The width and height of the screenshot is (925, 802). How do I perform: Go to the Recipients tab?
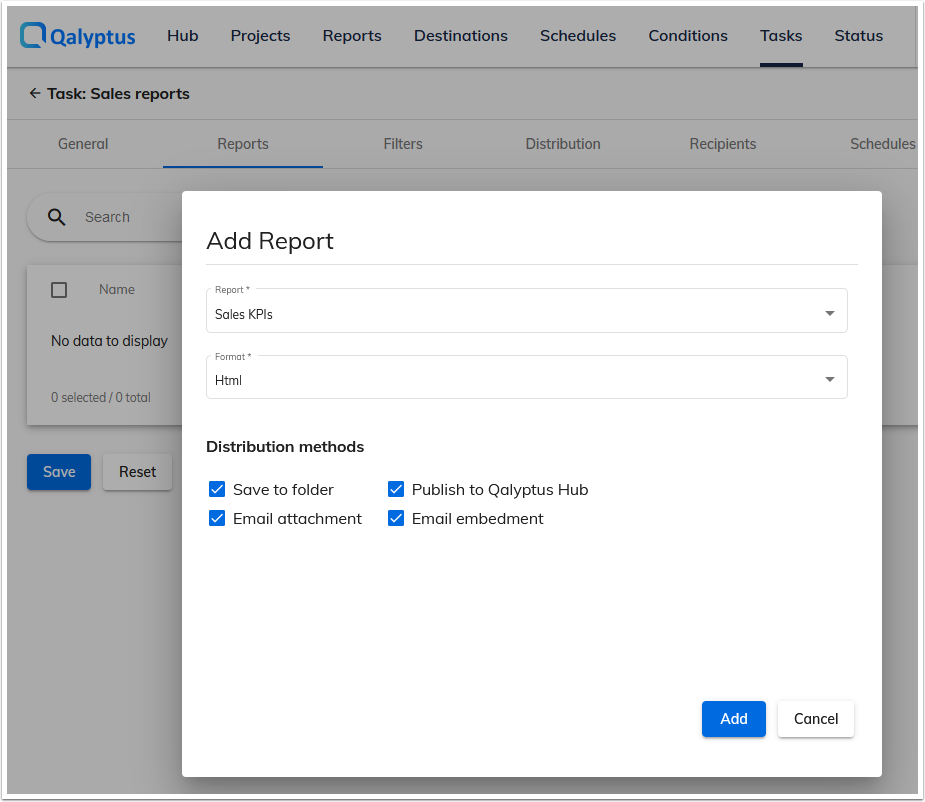pos(722,144)
